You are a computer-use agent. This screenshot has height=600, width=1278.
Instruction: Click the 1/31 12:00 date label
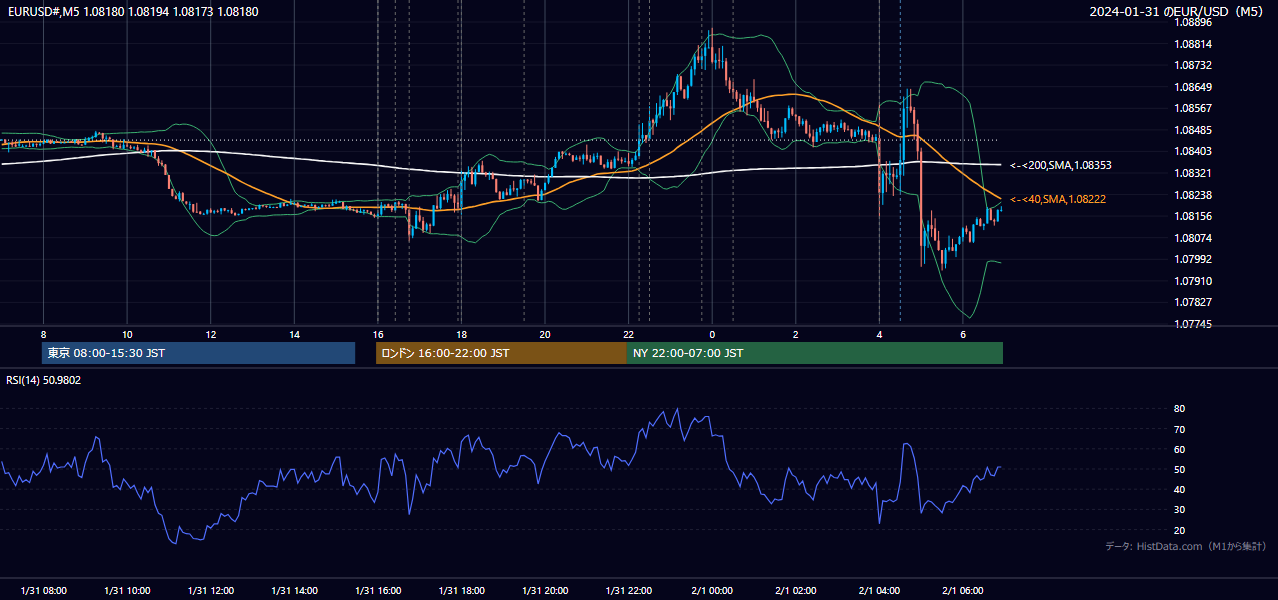(211, 591)
